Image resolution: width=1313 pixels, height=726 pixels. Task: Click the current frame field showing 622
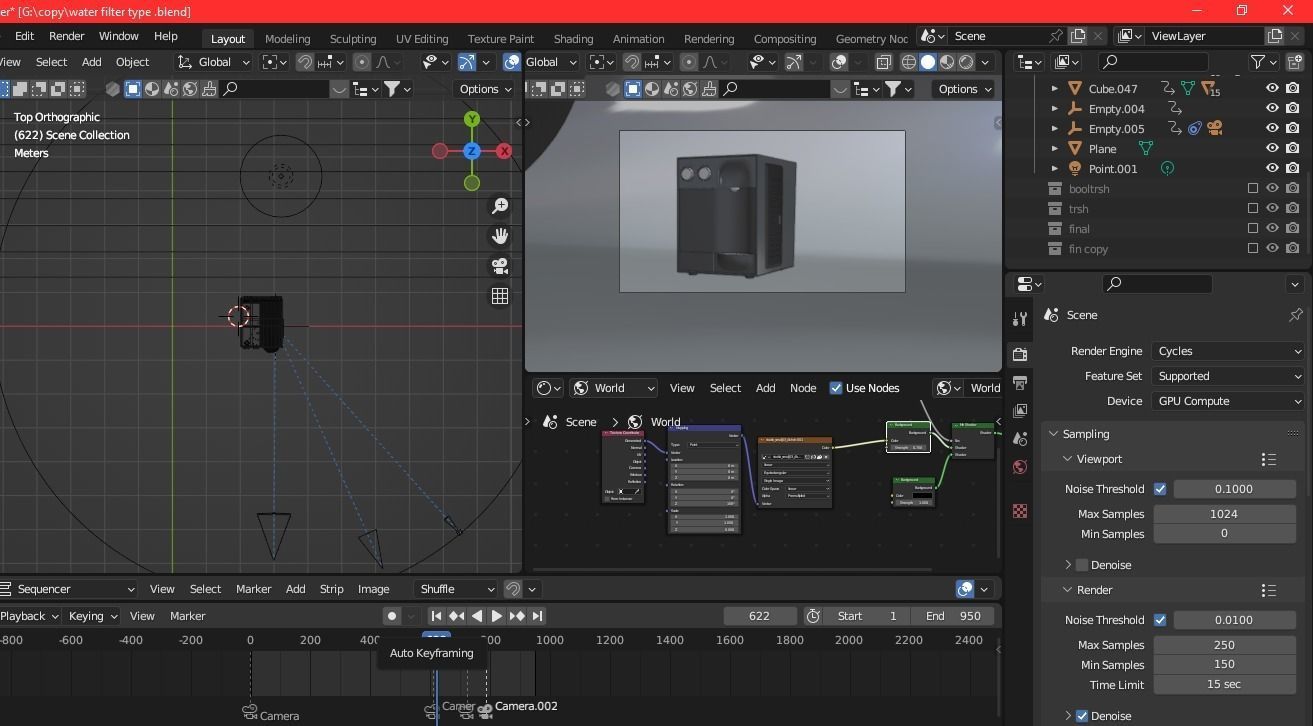760,616
